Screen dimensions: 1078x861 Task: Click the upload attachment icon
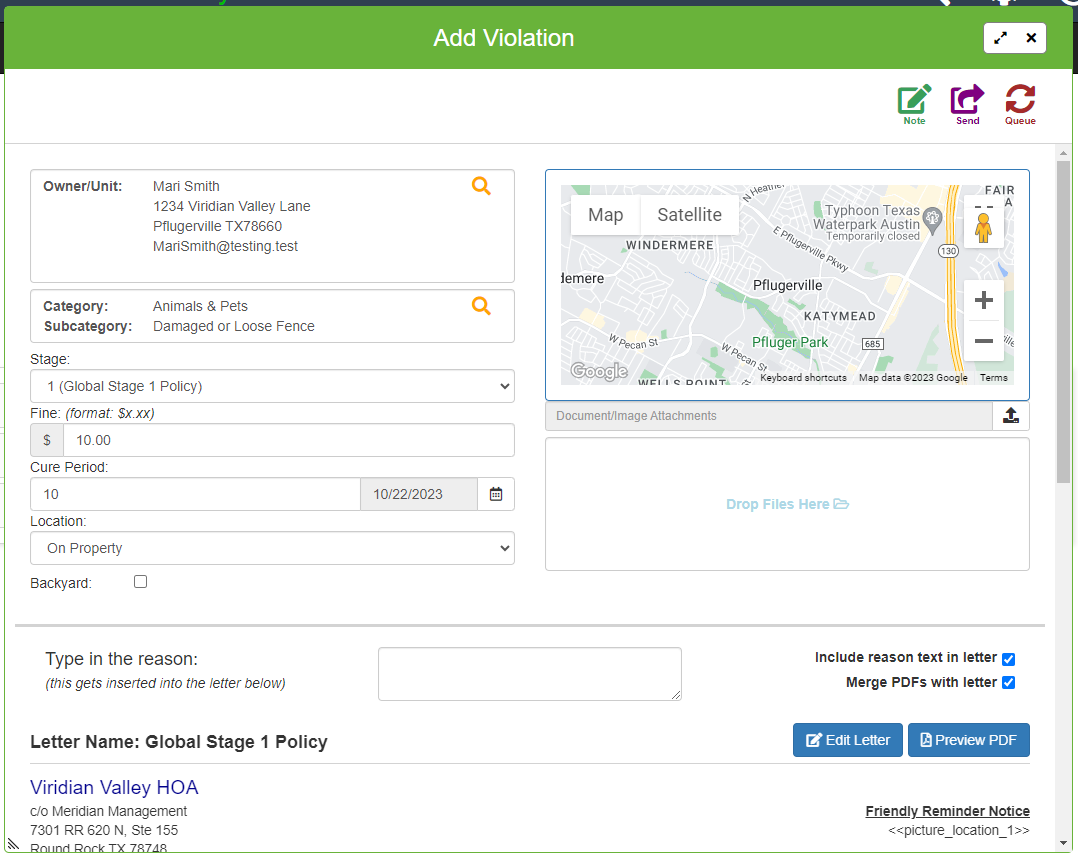coord(1011,415)
